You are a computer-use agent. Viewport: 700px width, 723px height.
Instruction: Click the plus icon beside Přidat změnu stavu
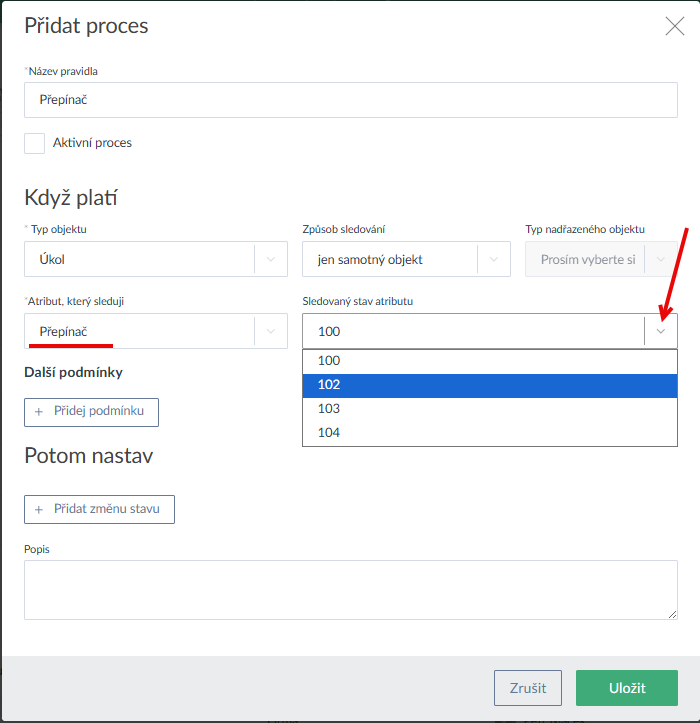click(x=39, y=509)
